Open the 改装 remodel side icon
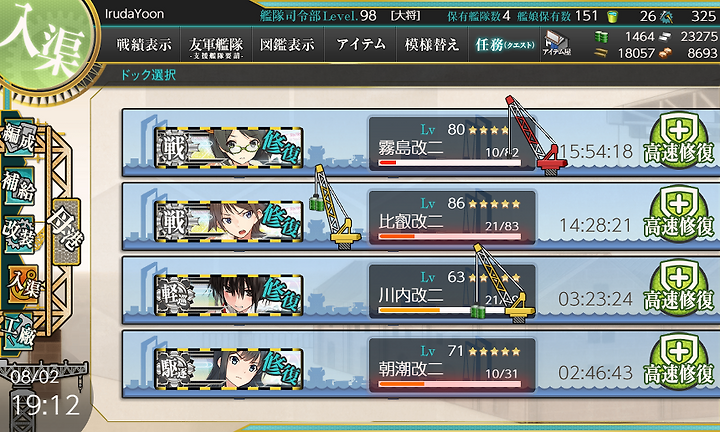The image size is (720, 432). click(x=18, y=235)
